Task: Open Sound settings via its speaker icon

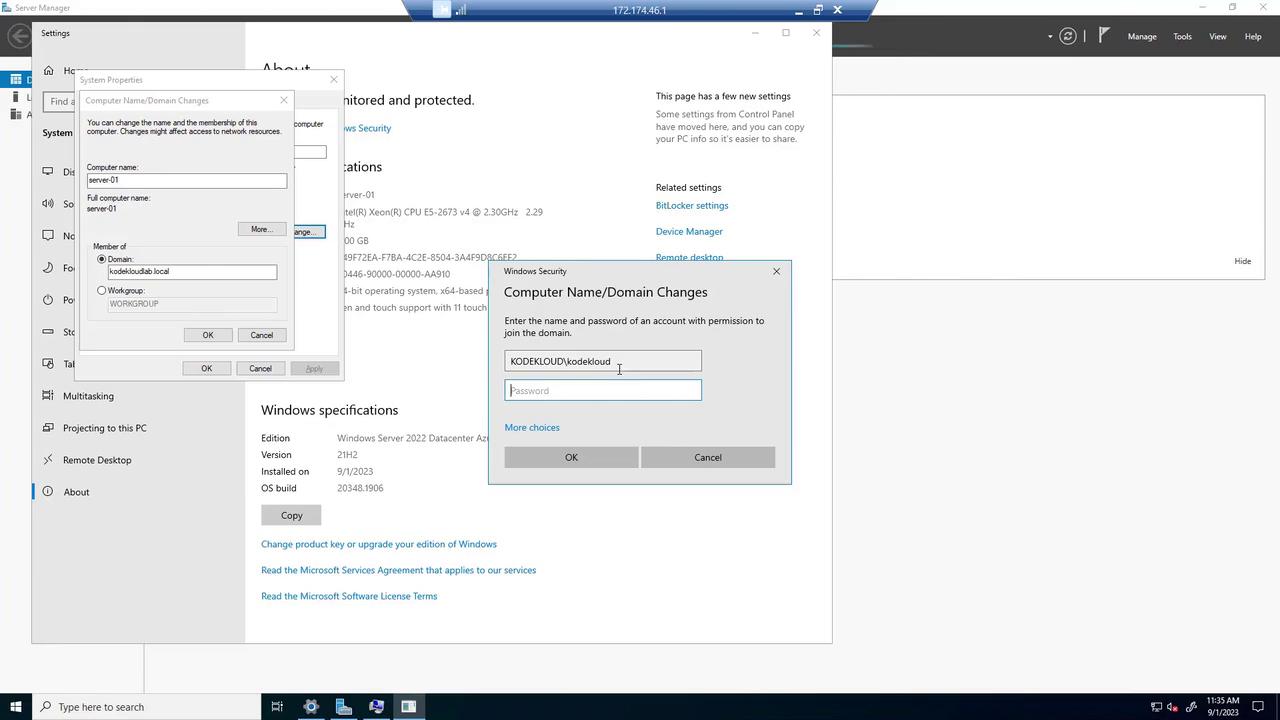Action: [48, 203]
